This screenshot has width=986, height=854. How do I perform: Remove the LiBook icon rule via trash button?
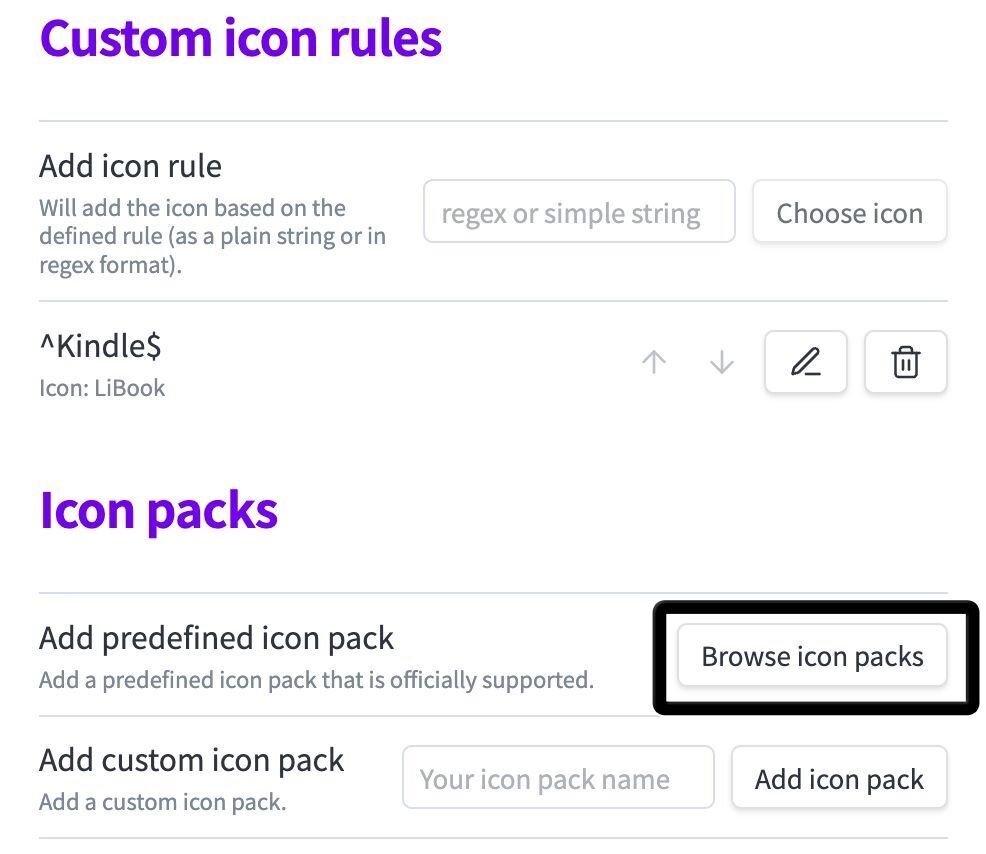905,362
